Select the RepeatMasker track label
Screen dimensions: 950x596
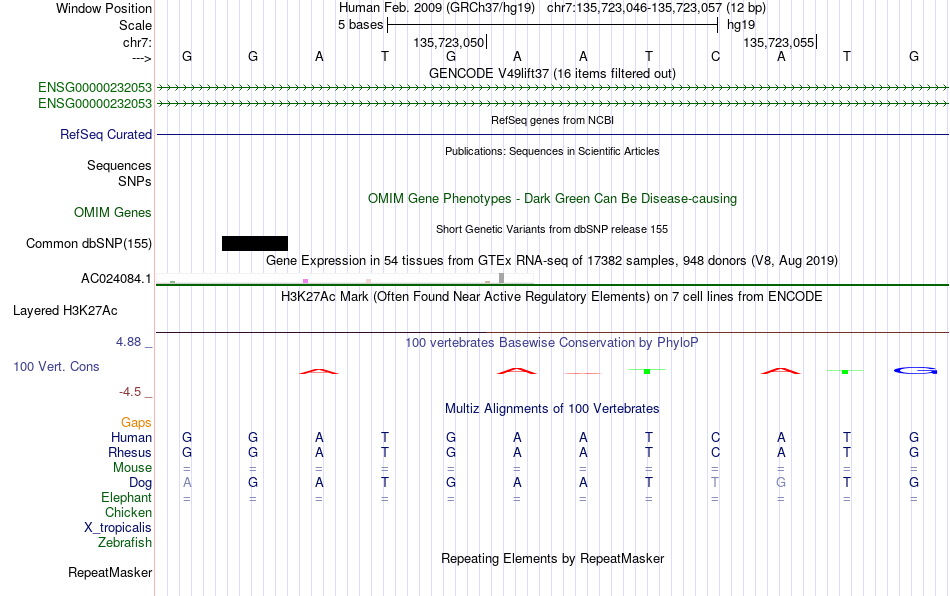click(110, 572)
